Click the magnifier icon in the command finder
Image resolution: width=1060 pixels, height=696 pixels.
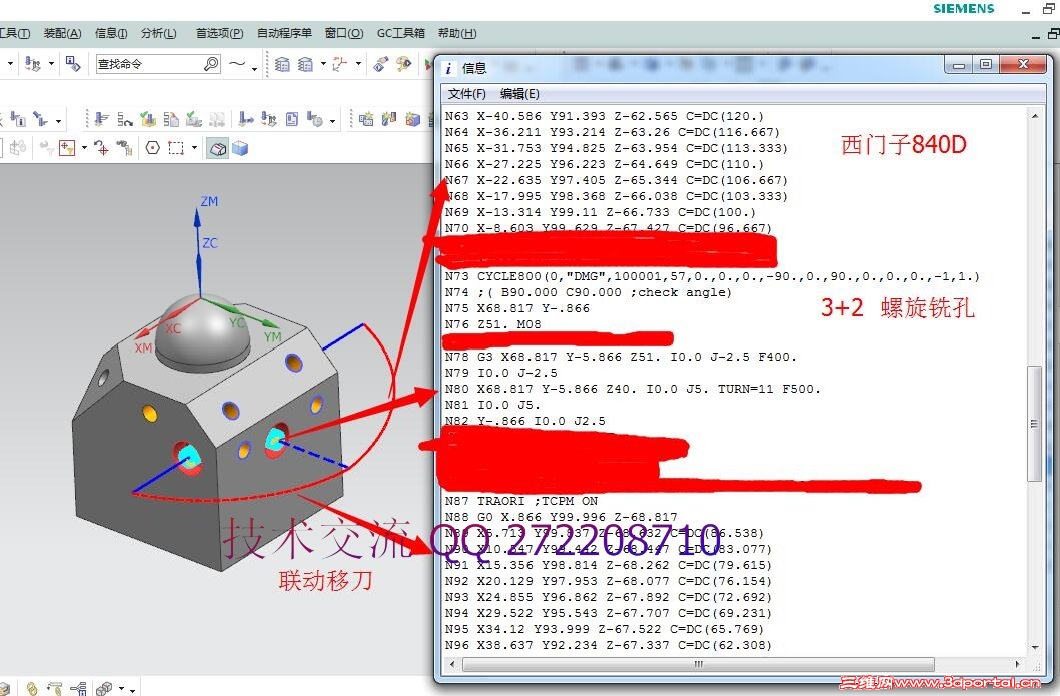tap(211, 64)
